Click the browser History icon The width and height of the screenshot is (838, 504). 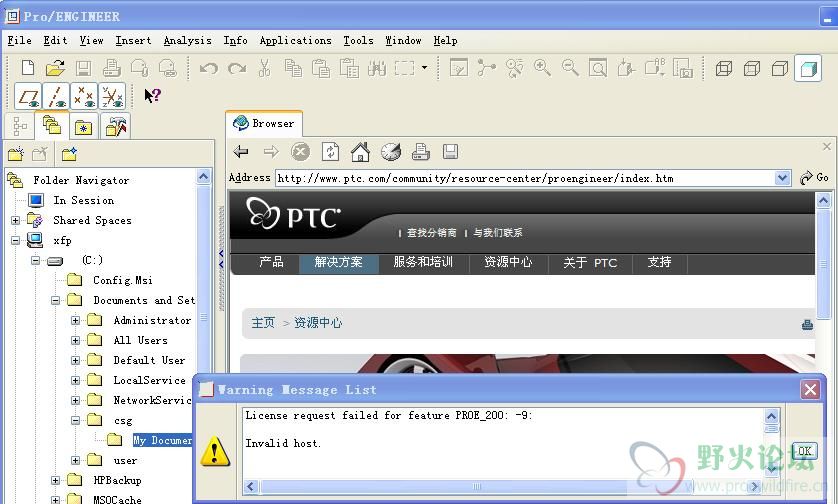(x=391, y=152)
